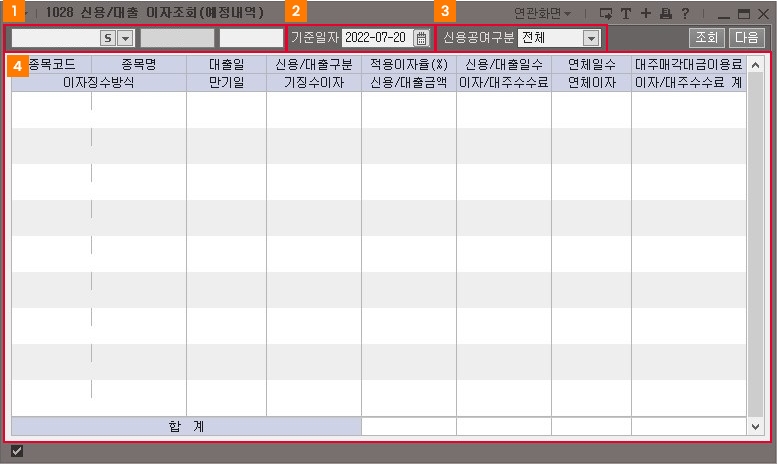The height and width of the screenshot is (464, 777).
Task: Click the 종목명 column header
Action: 139,64
